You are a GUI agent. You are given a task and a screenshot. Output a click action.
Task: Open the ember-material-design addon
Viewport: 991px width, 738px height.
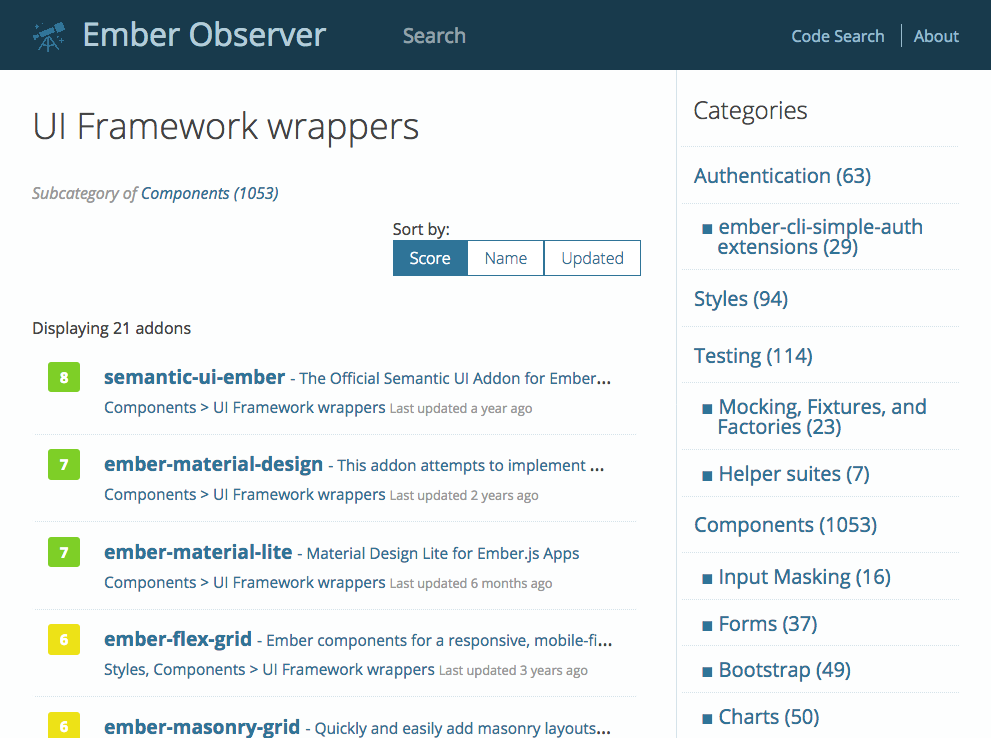coord(213,464)
